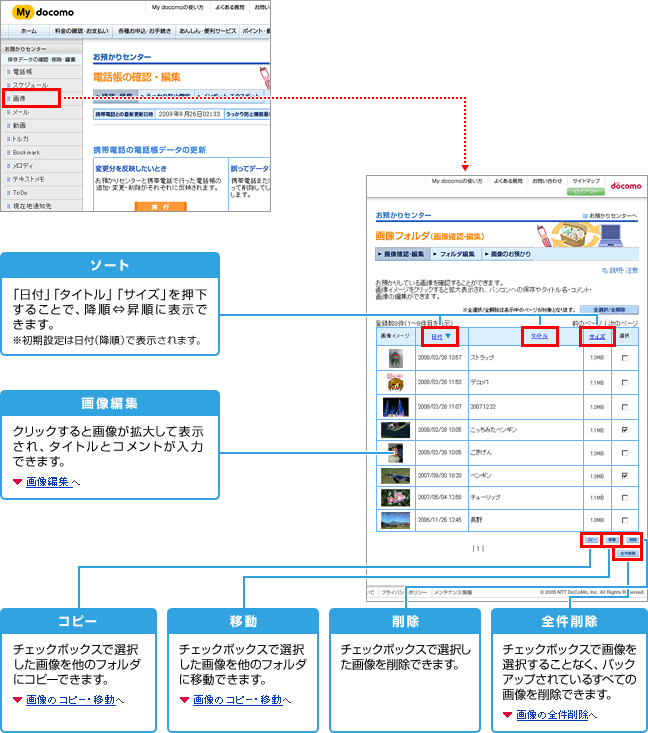
Task: Click the ストラップ image thumbnail
Action: [394, 358]
